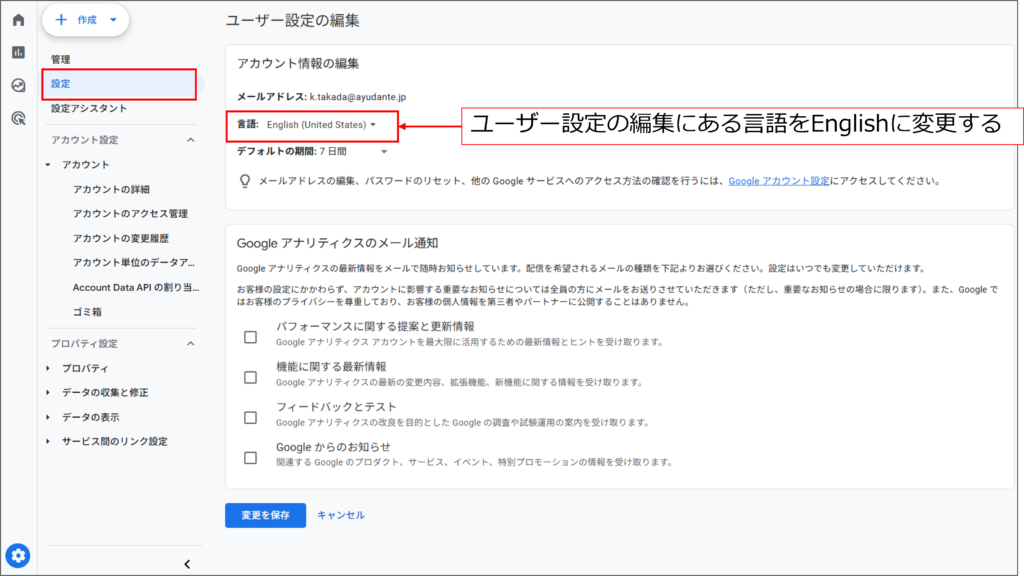
Task: Collapse the sidebar with the left chevron
Action: click(187, 564)
